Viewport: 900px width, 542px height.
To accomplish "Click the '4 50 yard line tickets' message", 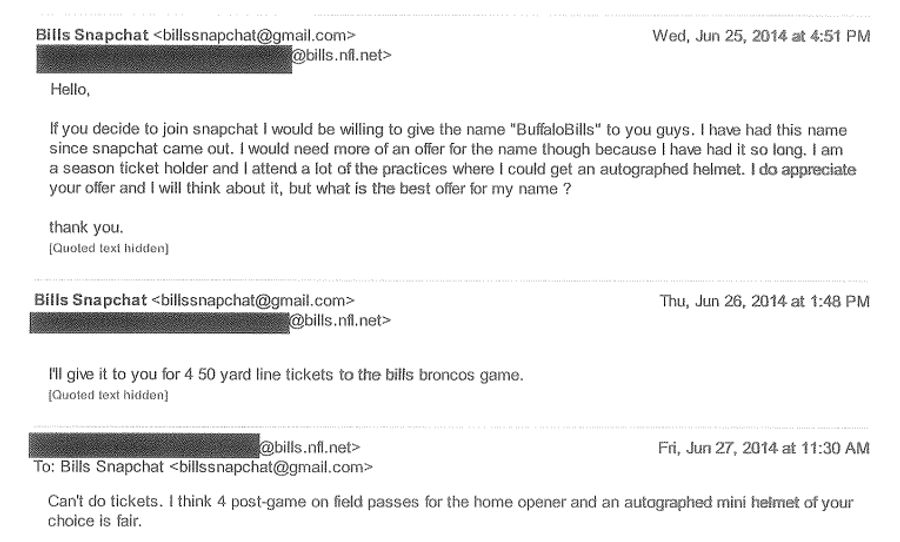I will [286, 375].
